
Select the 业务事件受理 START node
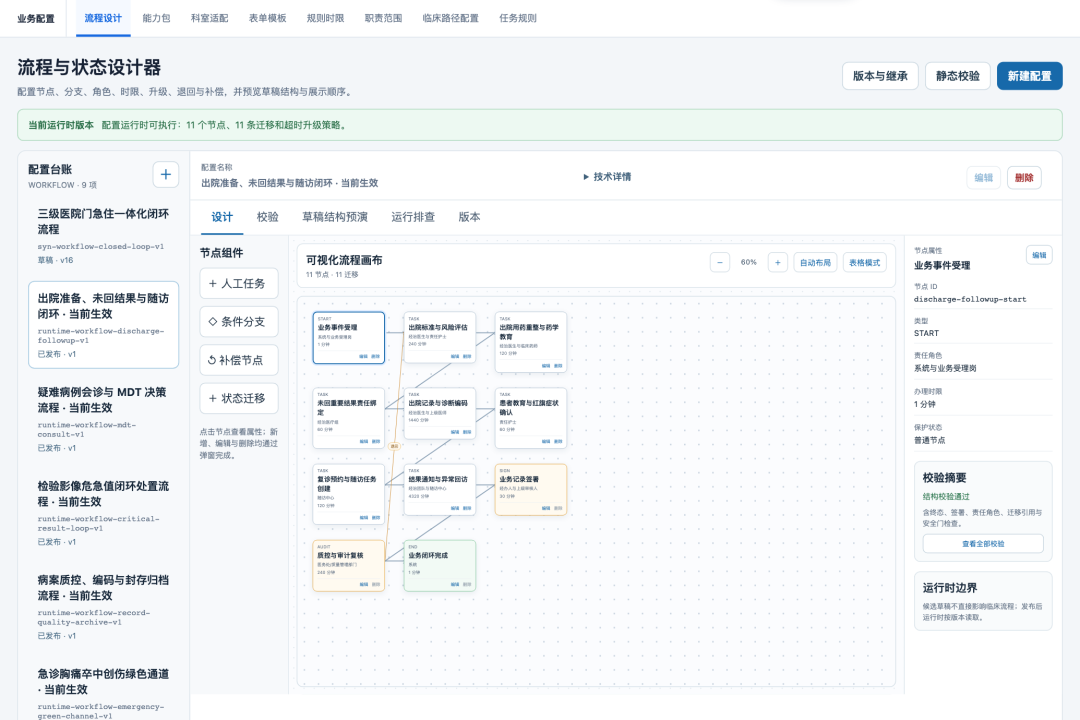click(x=349, y=338)
